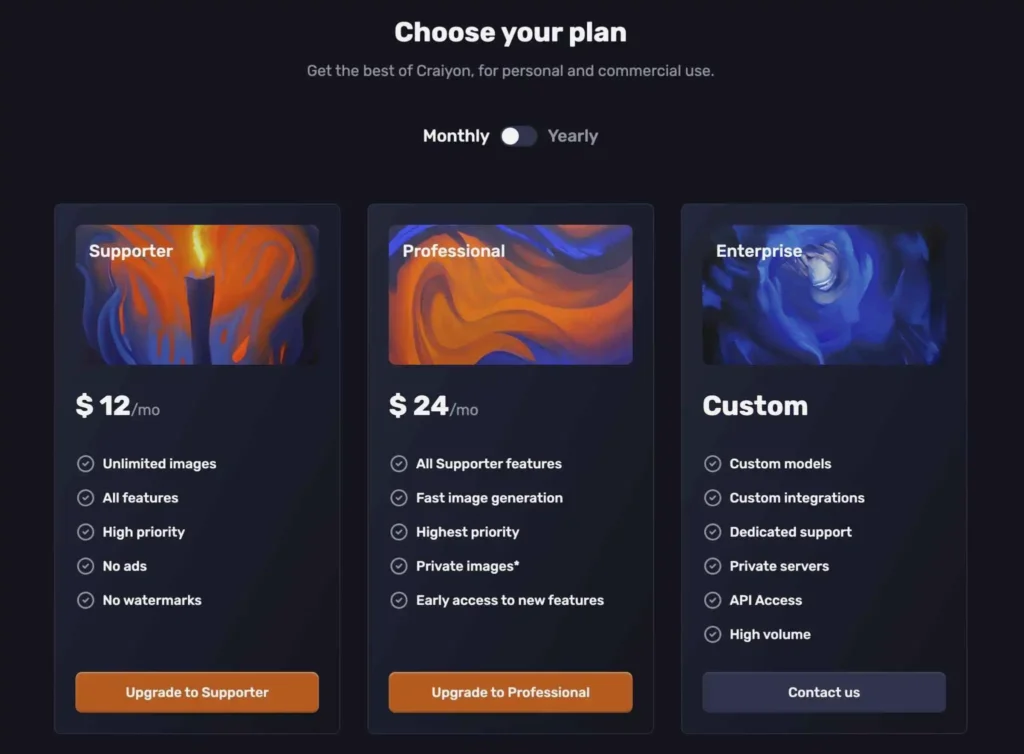Click checkmark icon beside High volume
Image resolution: width=1024 pixels, height=754 pixels.
pos(712,634)
